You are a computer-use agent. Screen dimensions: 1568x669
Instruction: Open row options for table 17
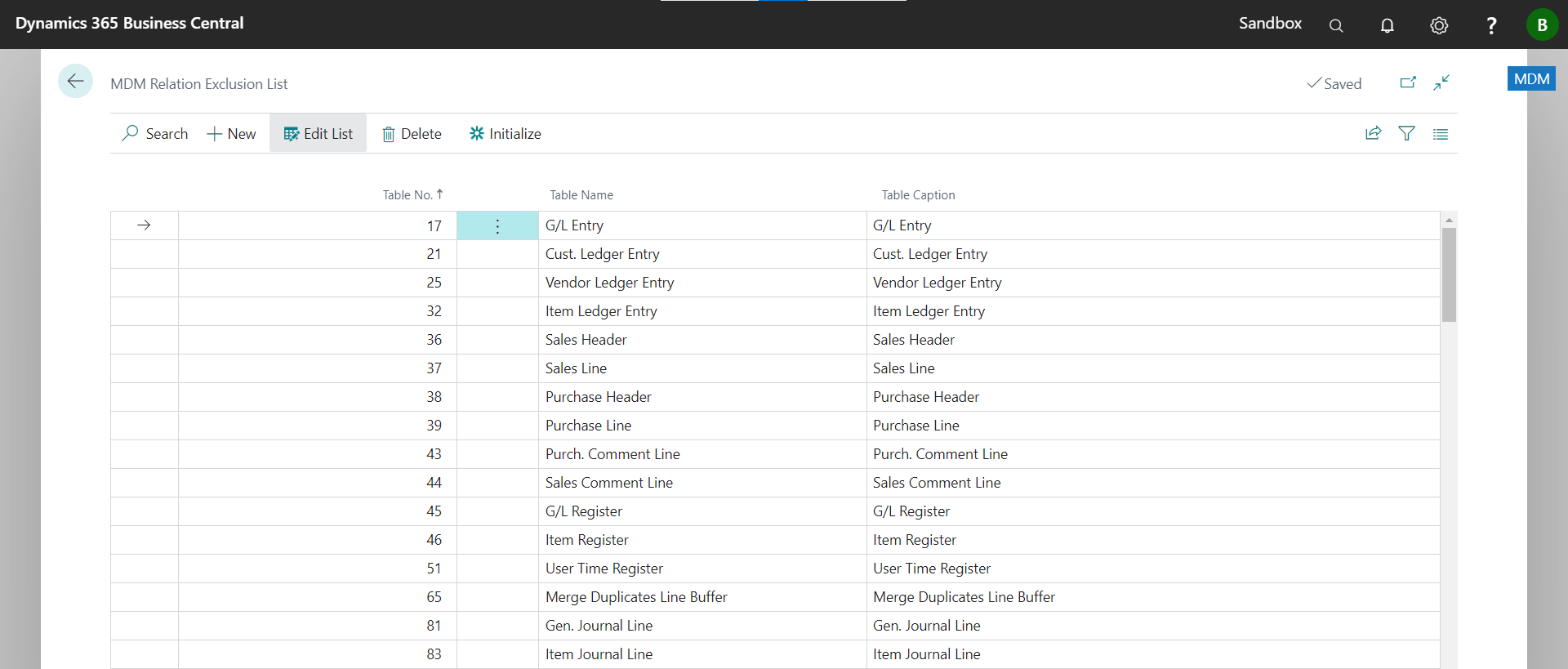(497, 226)
